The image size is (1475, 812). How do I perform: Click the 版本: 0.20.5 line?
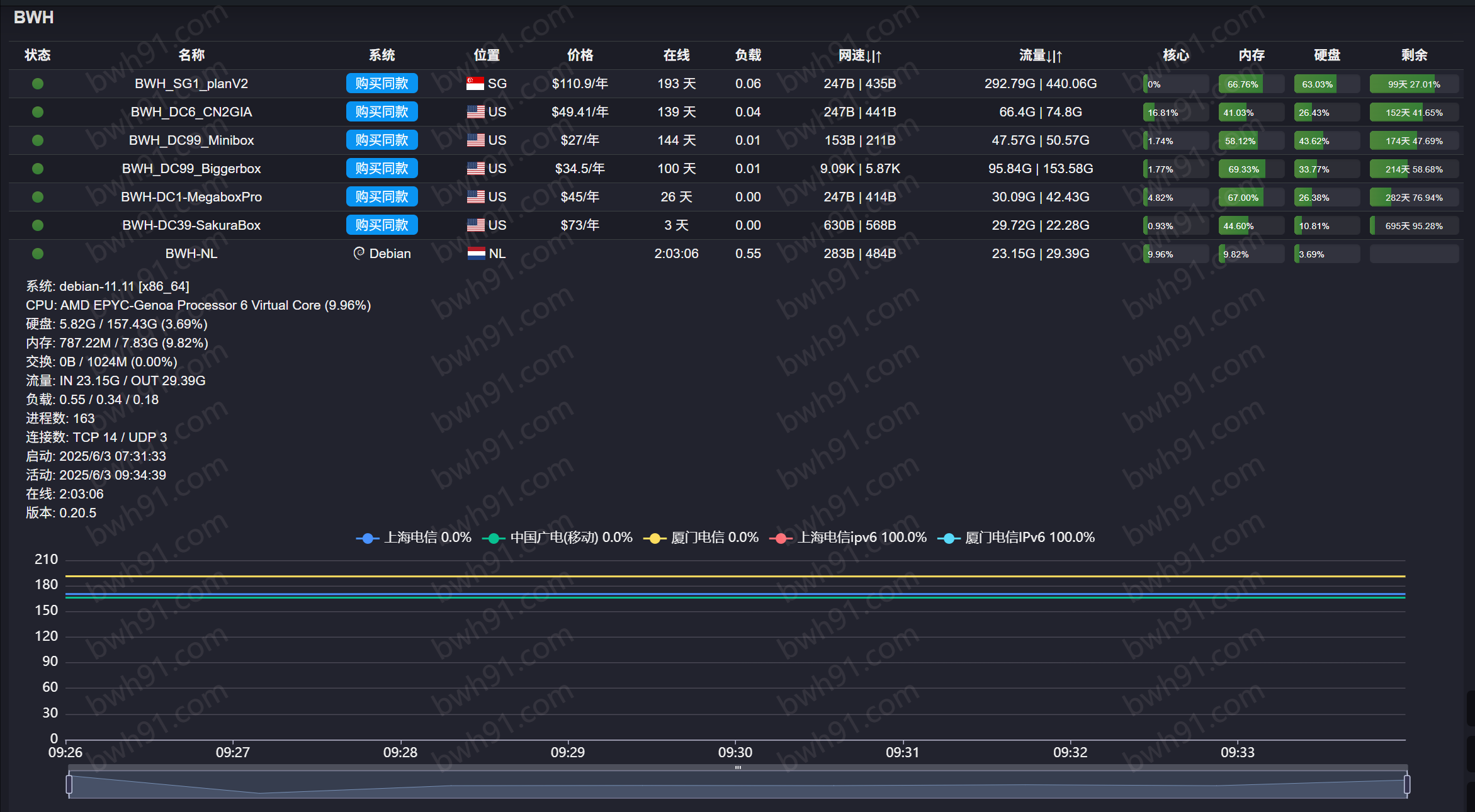pos(61,513)
